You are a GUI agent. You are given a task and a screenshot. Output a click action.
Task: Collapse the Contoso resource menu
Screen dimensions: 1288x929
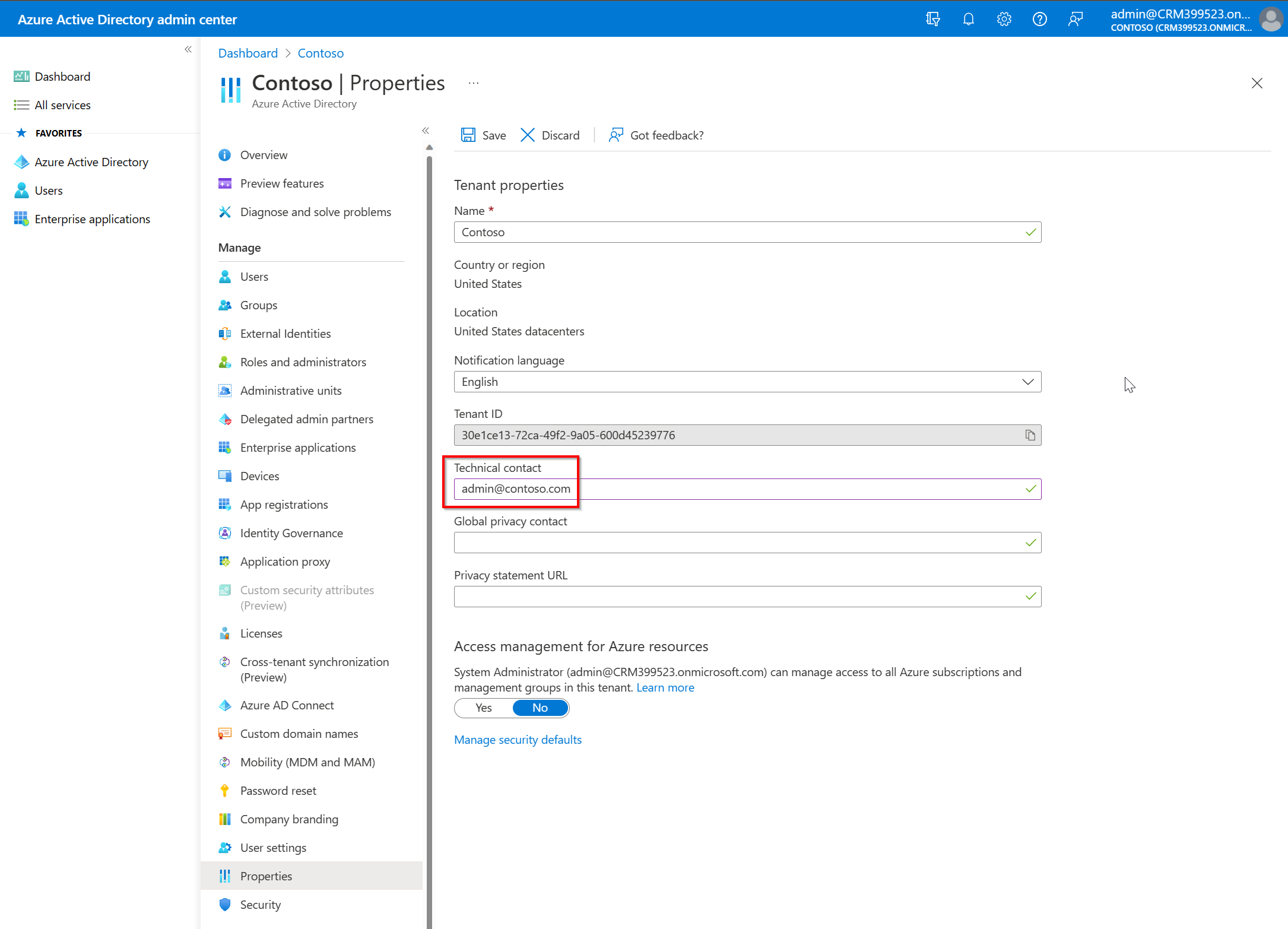point(426,131)
